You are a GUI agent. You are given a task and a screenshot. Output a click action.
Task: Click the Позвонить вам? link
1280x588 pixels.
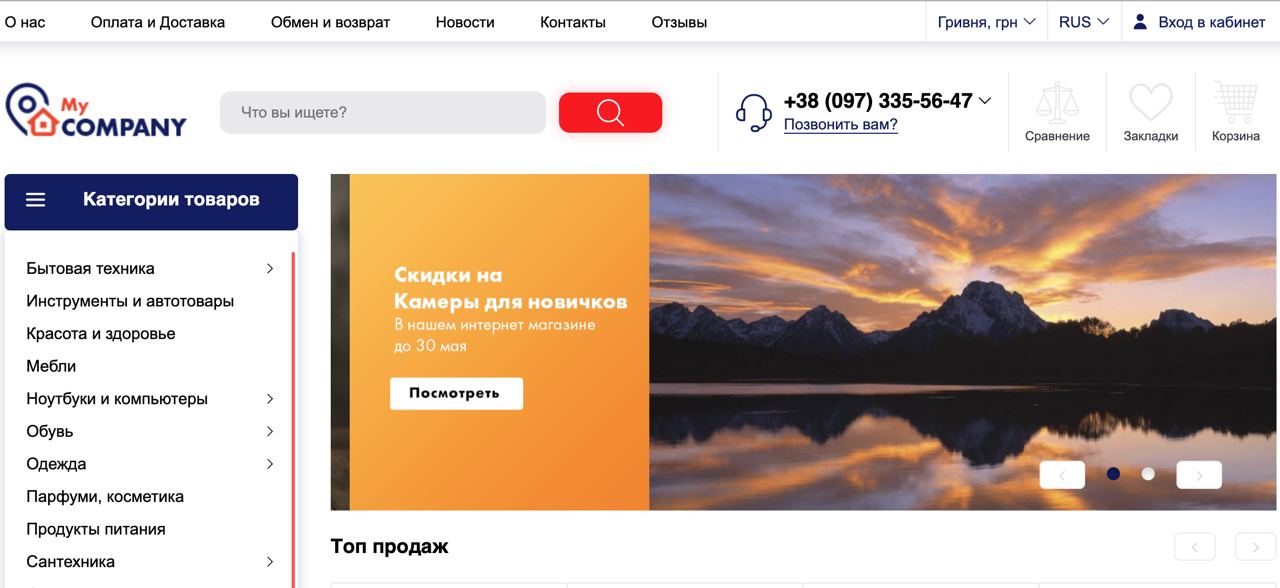click(x=841, y=125)
